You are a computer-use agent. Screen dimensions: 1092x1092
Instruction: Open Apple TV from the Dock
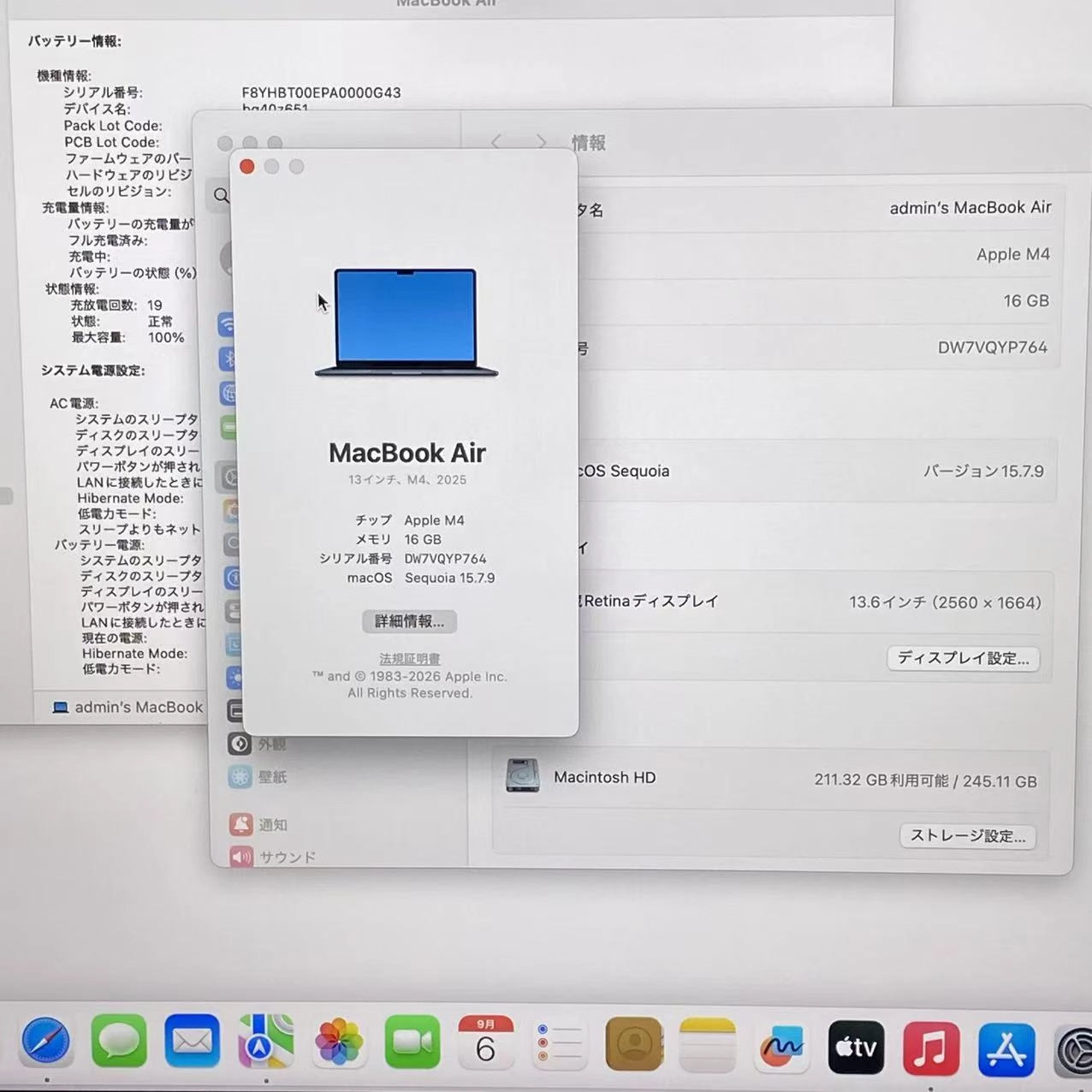[856, 1047]
